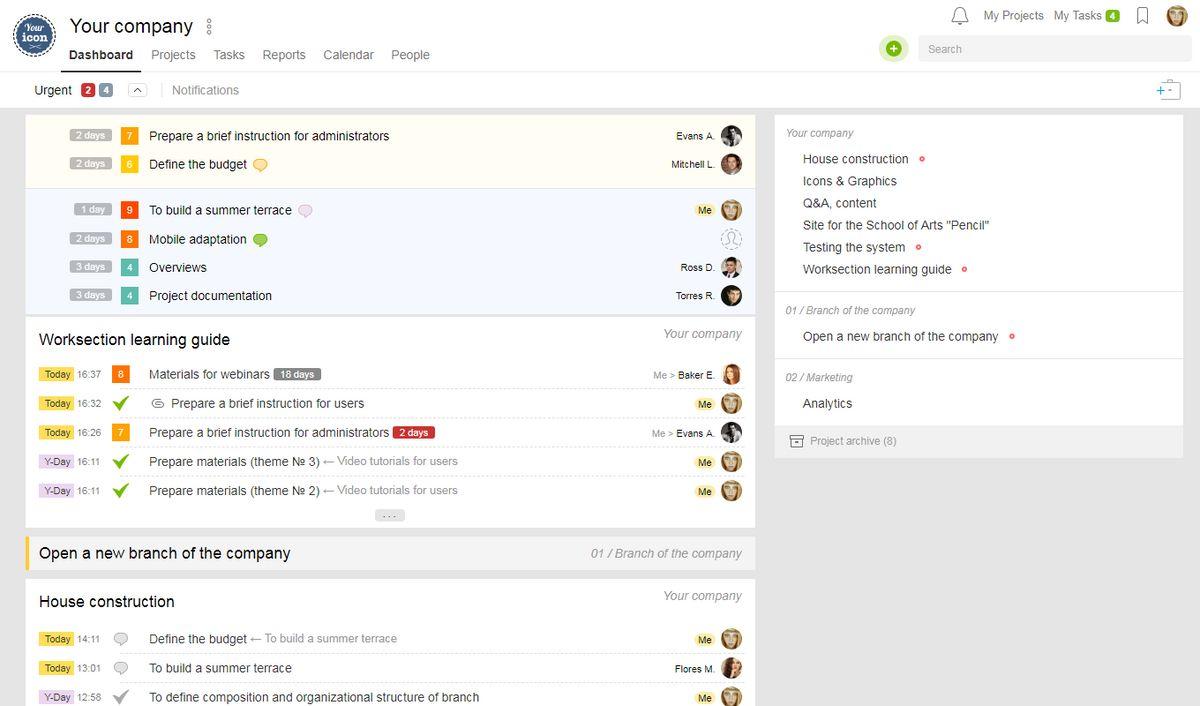This screenshot has height=706, width=1200.
Task: Click gray checkmark on define composition task
Action: [121, 697]
